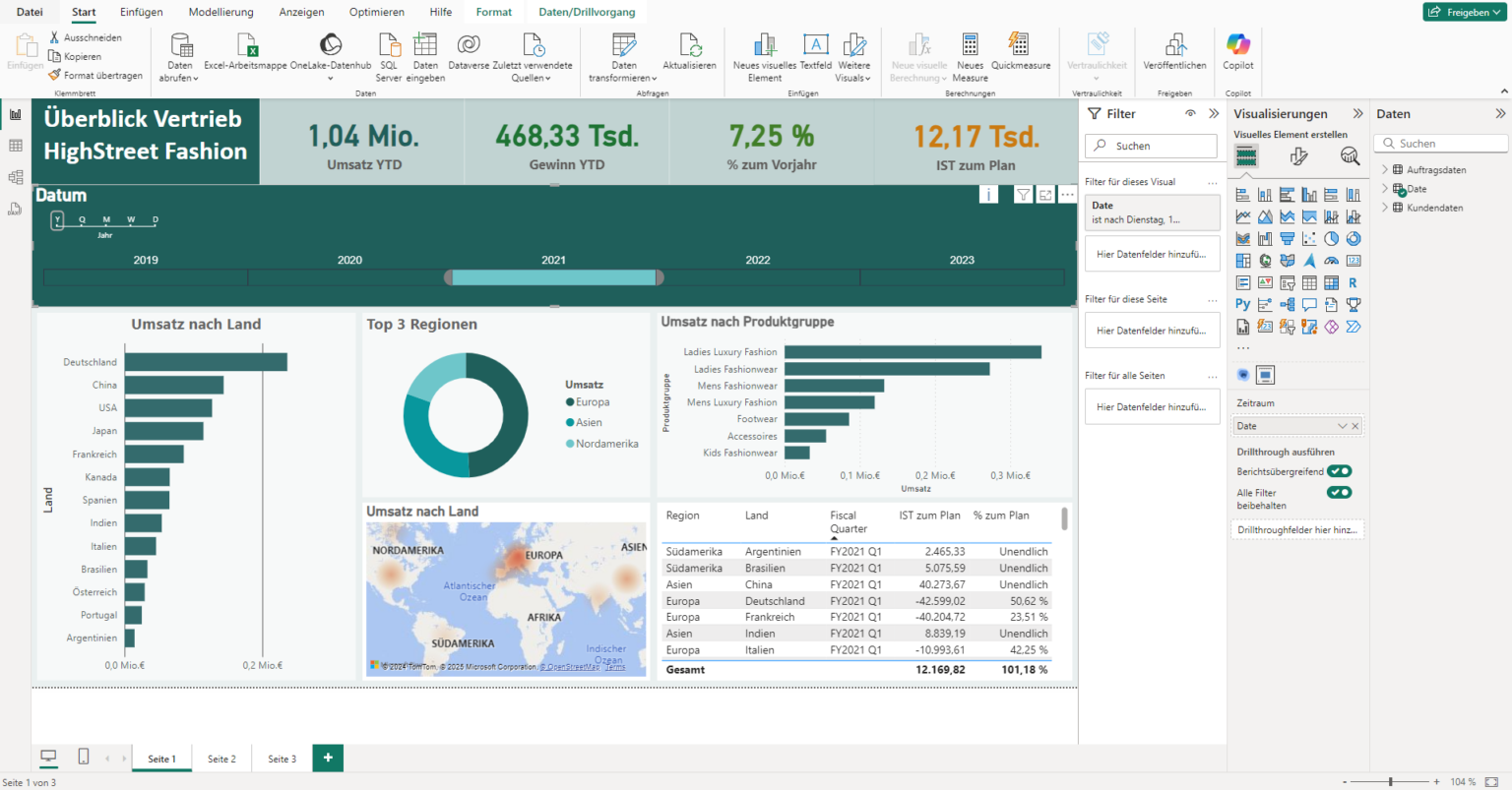The height and width of the screenshot is (790, 1512).
Task: Expand the Auftragsdaten table in Daten pane
Action: click(x=1385, y=169)
